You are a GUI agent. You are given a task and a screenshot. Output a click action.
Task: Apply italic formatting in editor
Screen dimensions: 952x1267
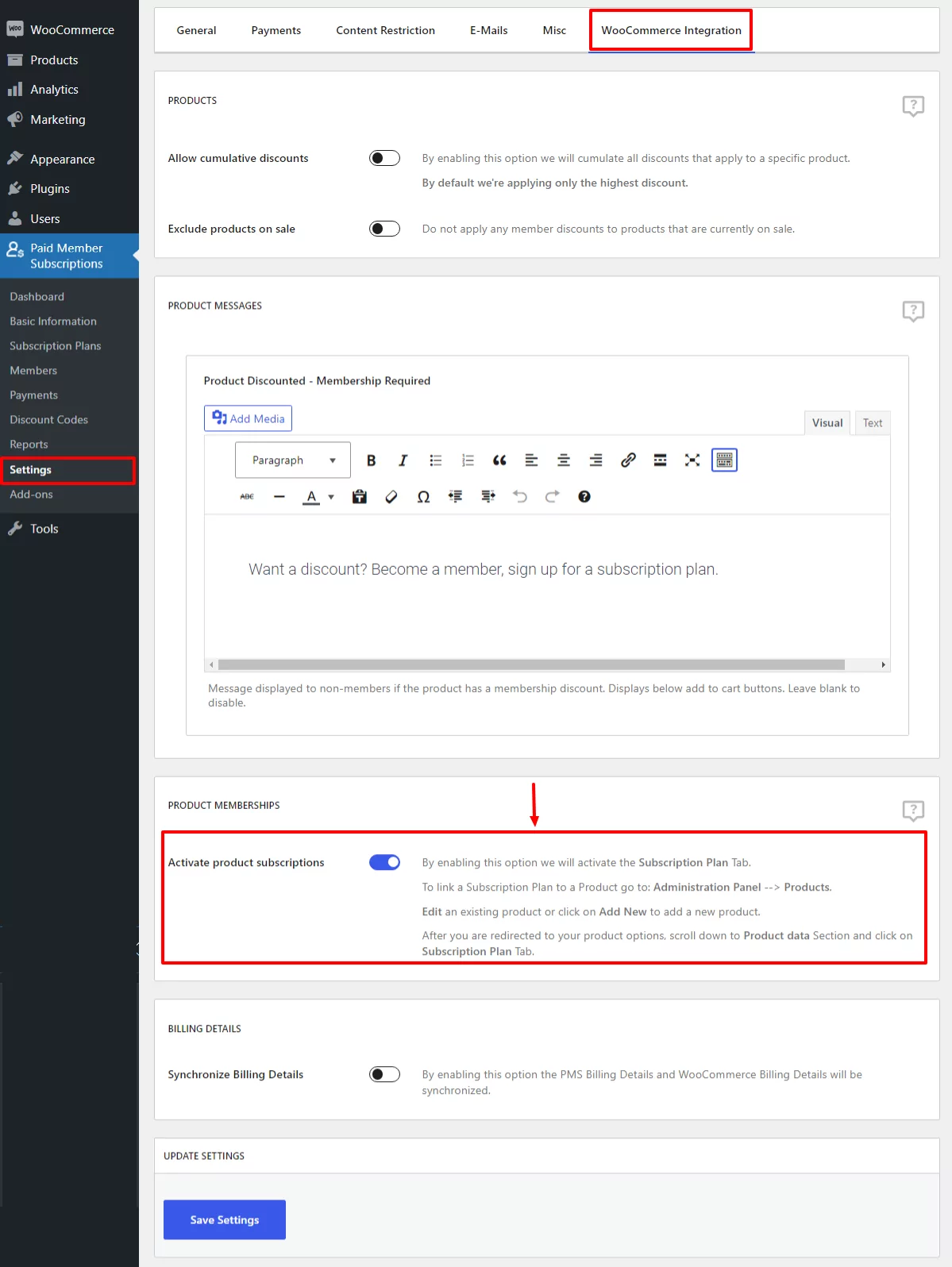(403, 460)
